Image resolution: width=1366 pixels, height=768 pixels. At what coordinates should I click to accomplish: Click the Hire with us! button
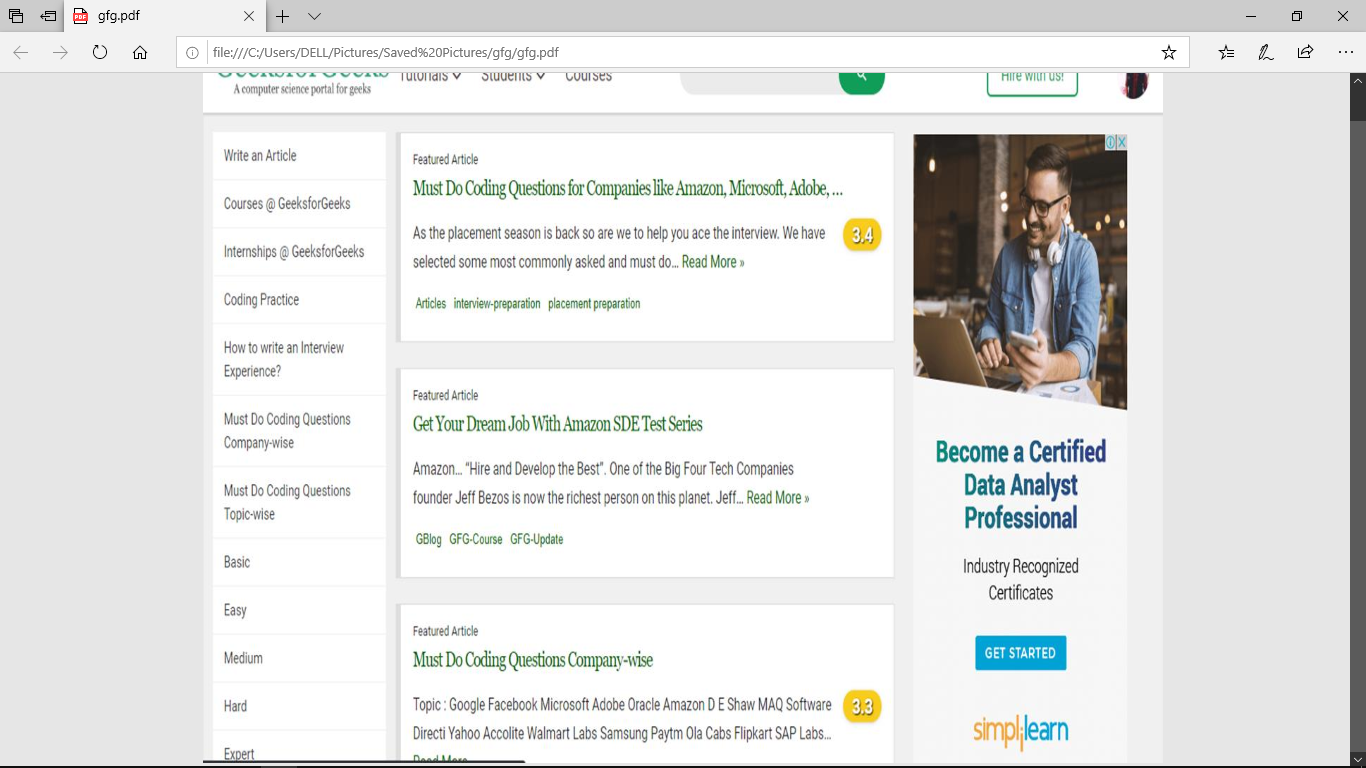[x=1032, y=82]
